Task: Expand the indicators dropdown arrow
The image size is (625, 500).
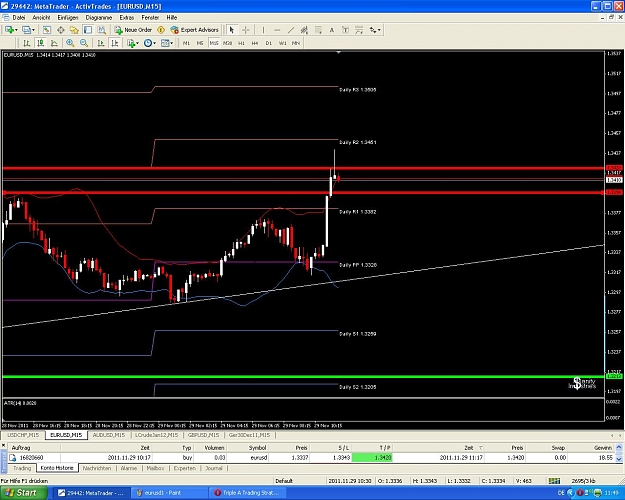Action: pyautogui.click(x=138, y=43)
